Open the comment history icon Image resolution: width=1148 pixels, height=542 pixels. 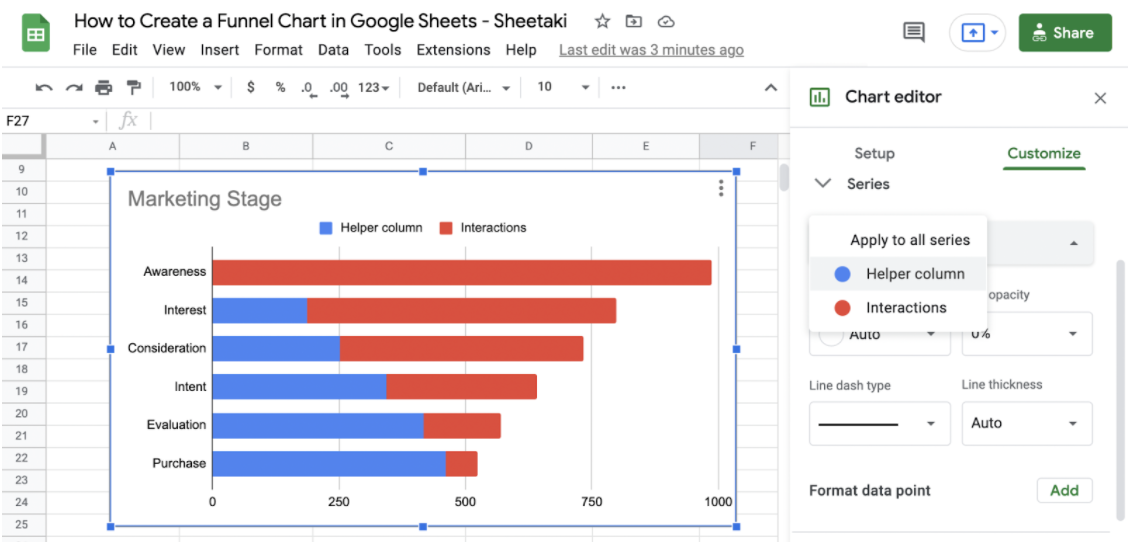[x=914, y=33]
